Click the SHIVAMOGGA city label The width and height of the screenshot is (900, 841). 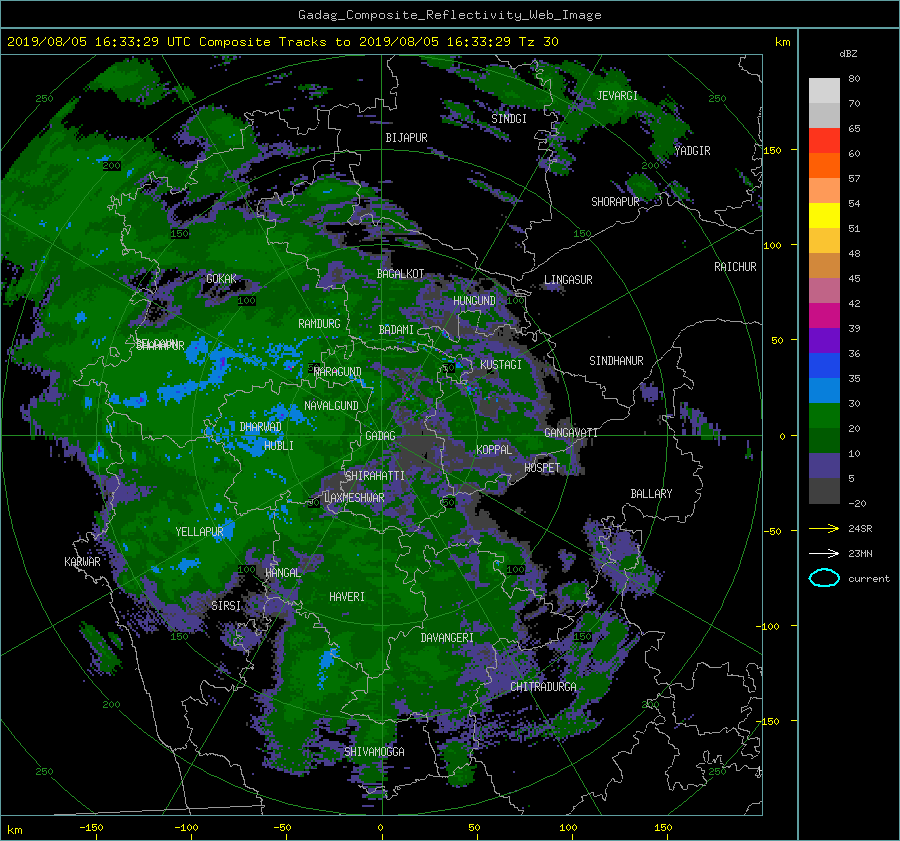coord(374,751)
